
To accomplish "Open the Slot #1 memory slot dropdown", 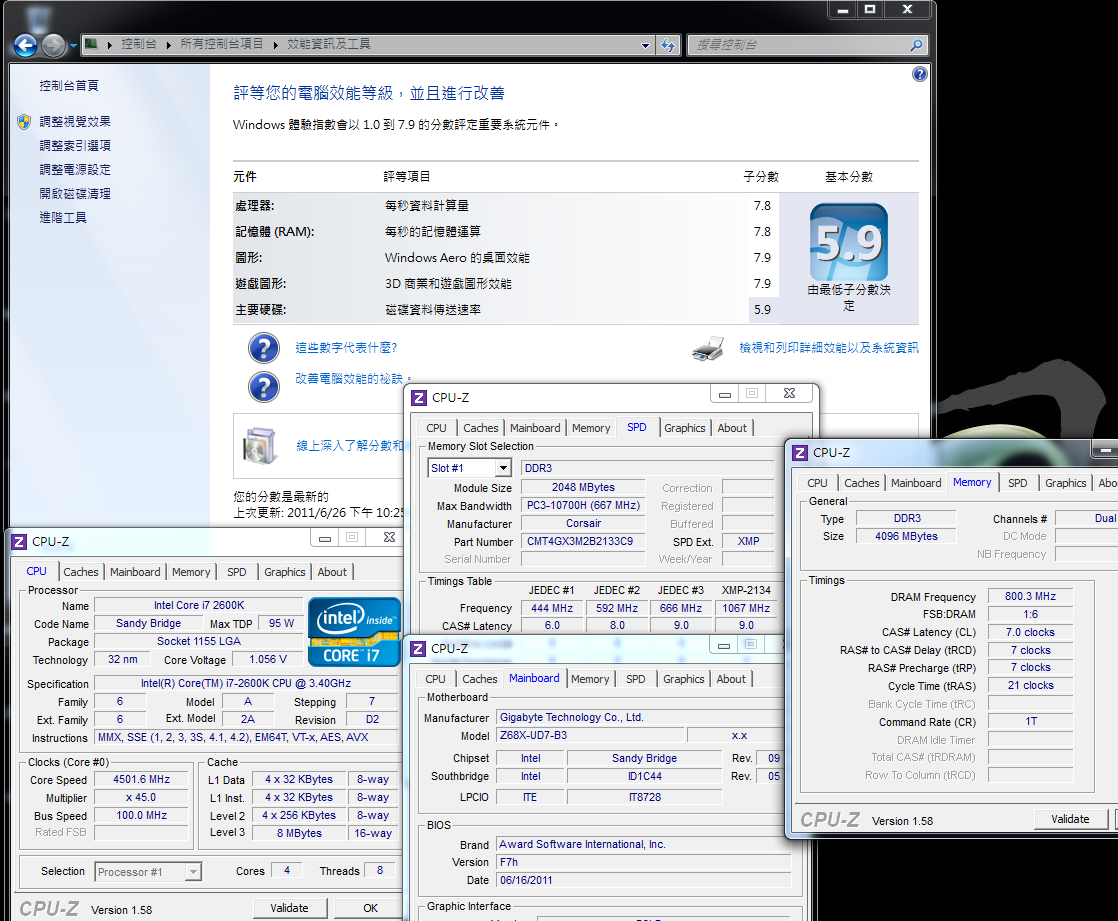I will point(503,468).
